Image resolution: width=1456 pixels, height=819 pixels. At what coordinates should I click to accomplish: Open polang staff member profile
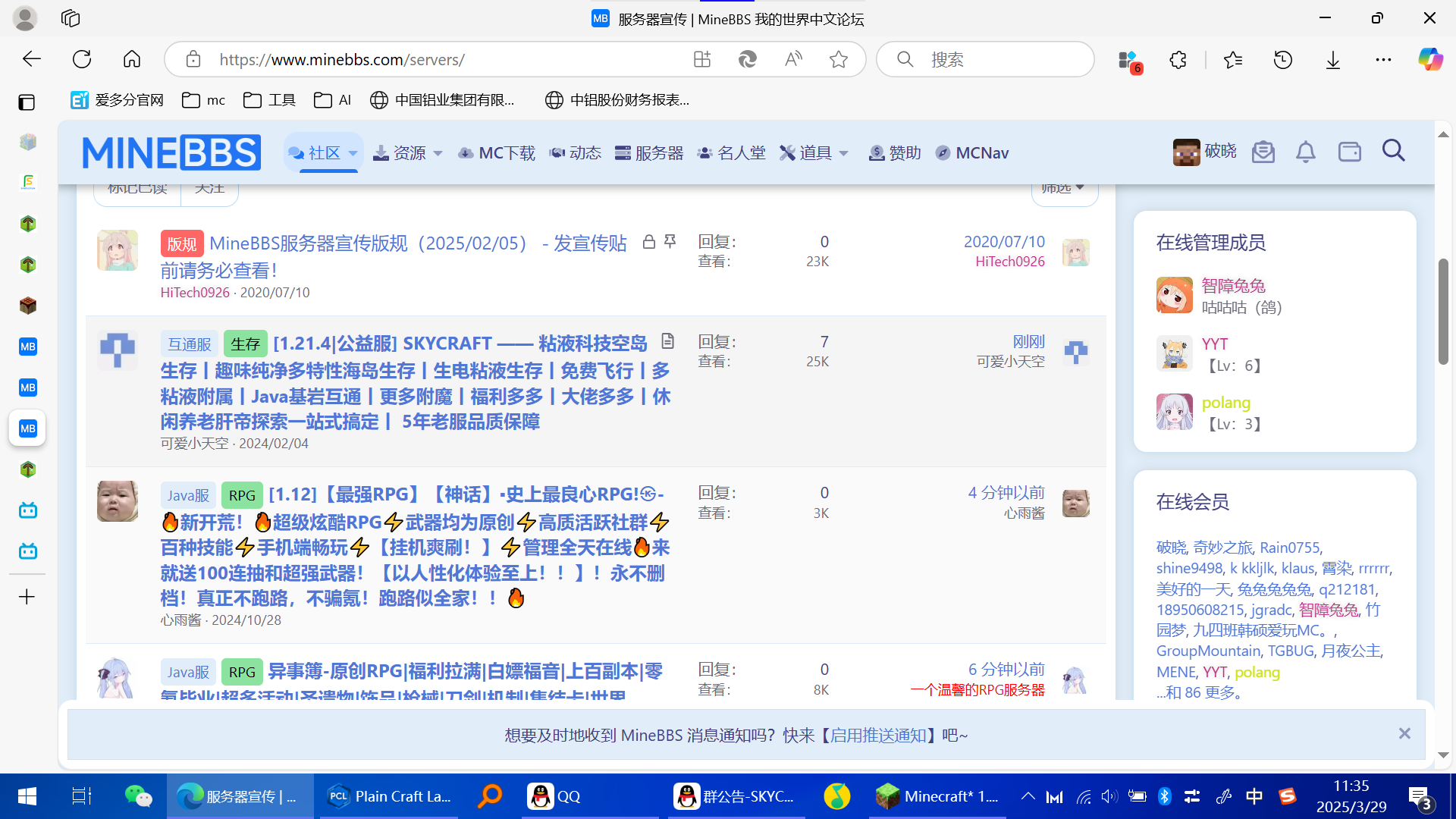1226,403
